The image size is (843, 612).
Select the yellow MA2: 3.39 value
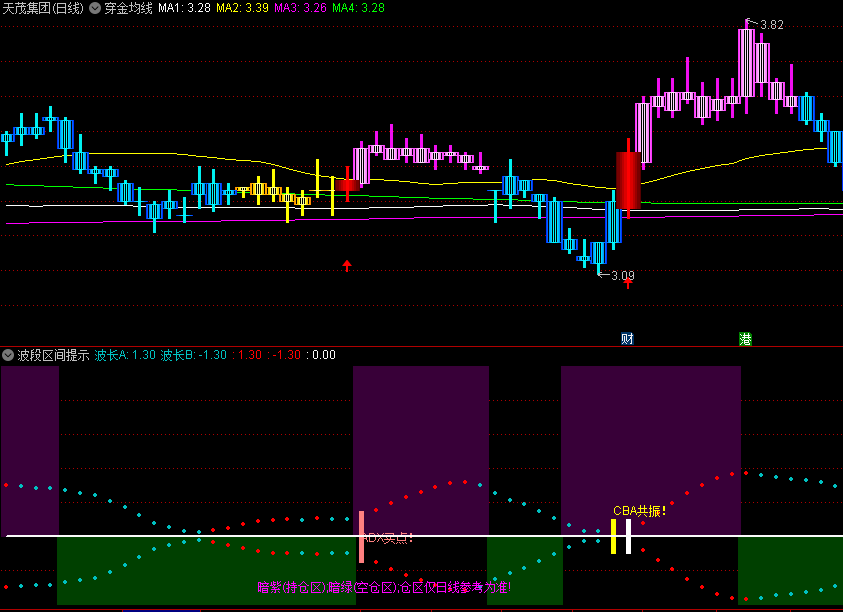point(242,8)
